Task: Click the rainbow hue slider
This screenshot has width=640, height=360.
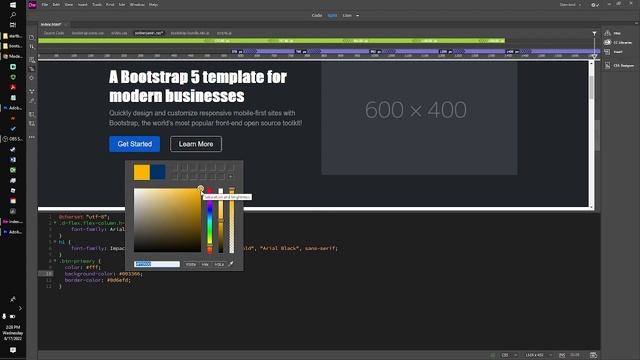Action: click(210, 220)
